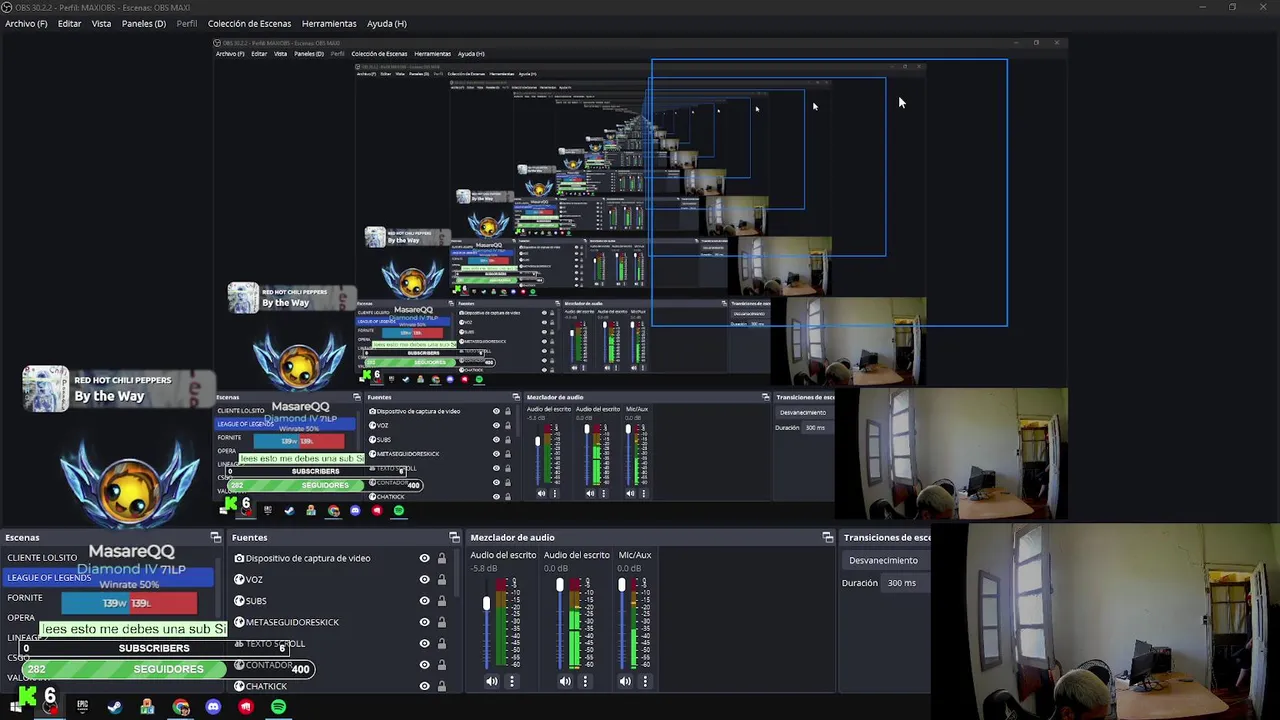The height and width of the screenshot is (720, 1280).
Task: Click Mic/Aux mute icon in first nested preview window
Action: 630,493
